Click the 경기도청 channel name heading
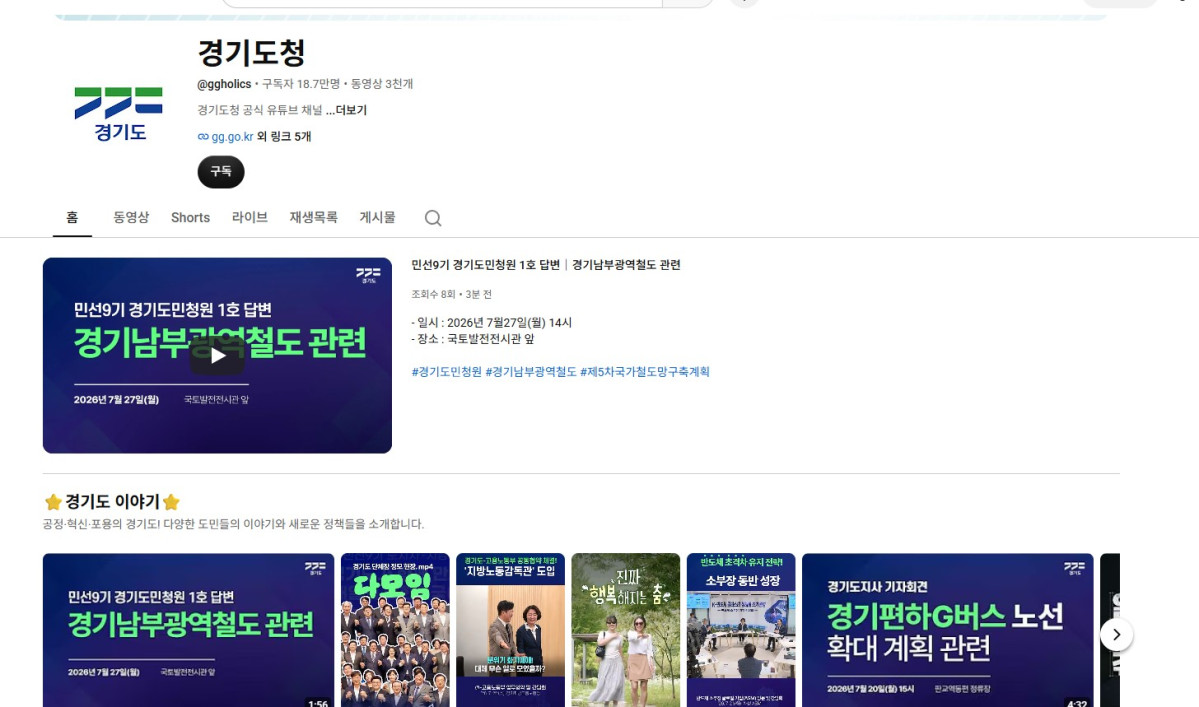Image resolution: width=1199 pixels, height=707 pixels. click(x=252, y=53)
